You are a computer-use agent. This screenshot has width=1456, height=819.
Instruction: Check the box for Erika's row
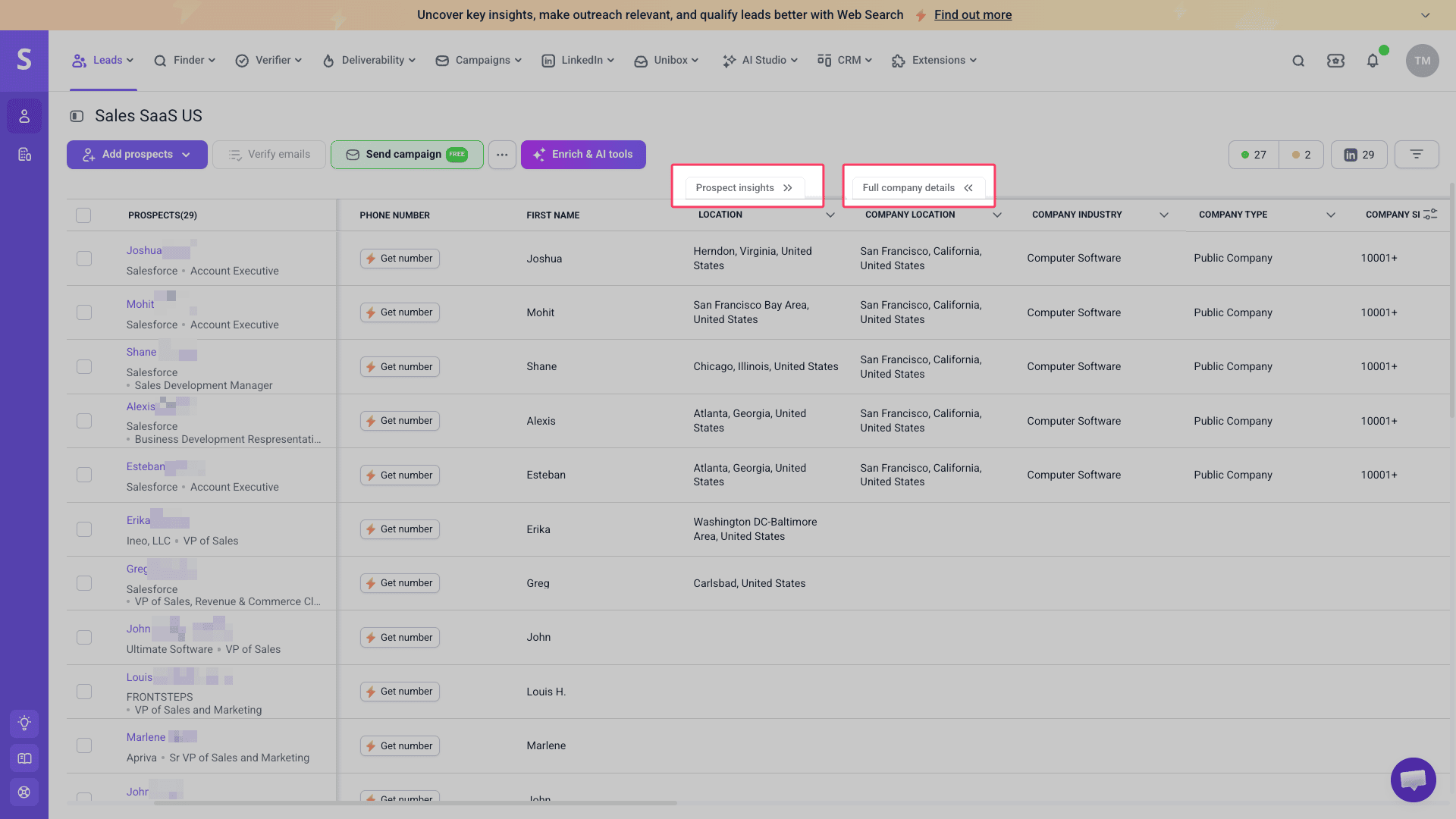[x=84, y=529]
